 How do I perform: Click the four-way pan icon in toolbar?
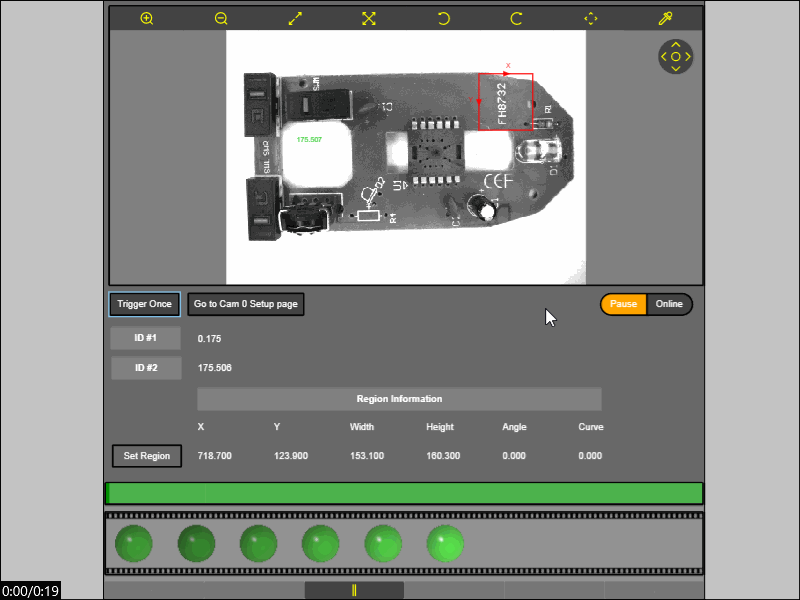click(590, 18)
